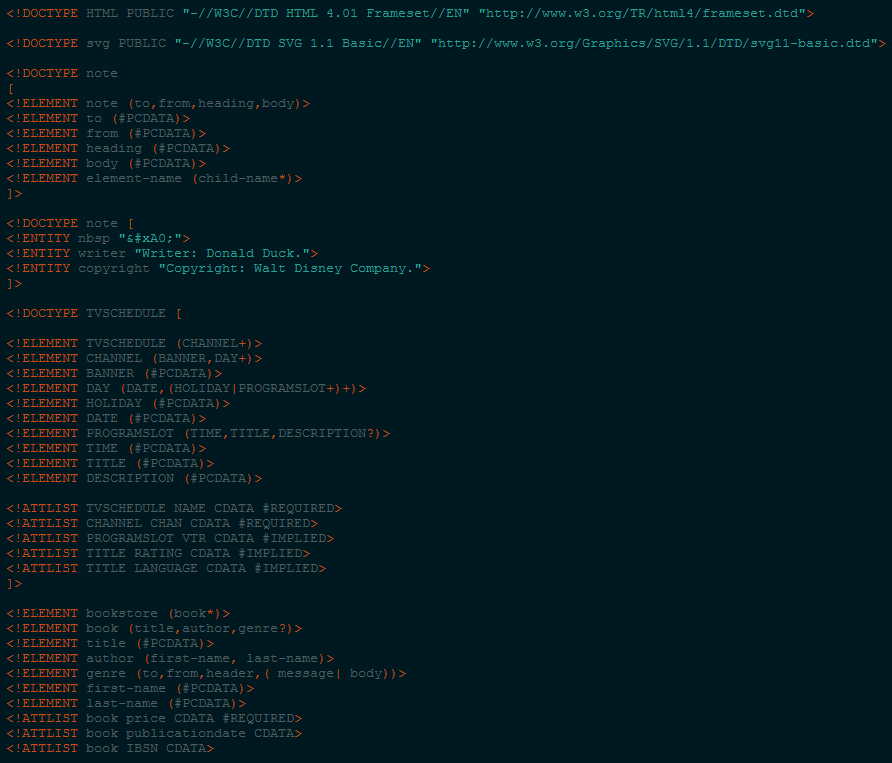Click the line "<!ELEMENT bookstore (book*)>"
The width and height of the screenshot is (892, 763).
click(118, 613)
